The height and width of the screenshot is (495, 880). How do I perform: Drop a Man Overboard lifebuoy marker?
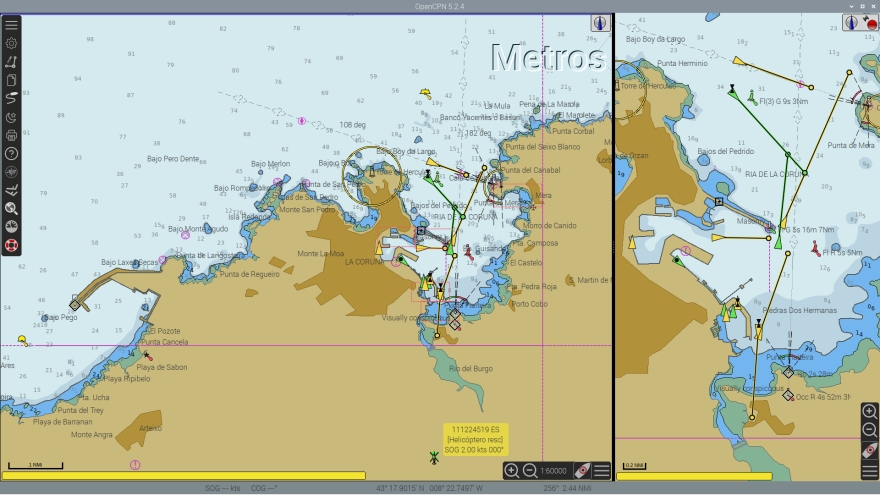pyautogui.click(x=11, y=245)
